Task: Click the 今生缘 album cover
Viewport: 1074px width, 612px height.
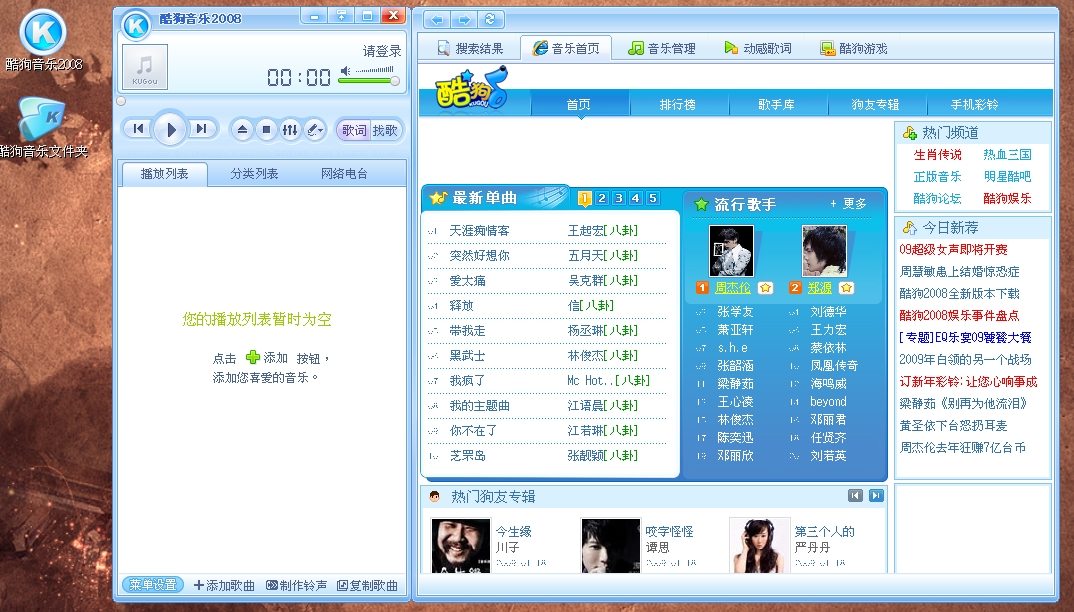Action: pyautogui.click(x=461, y=546)
